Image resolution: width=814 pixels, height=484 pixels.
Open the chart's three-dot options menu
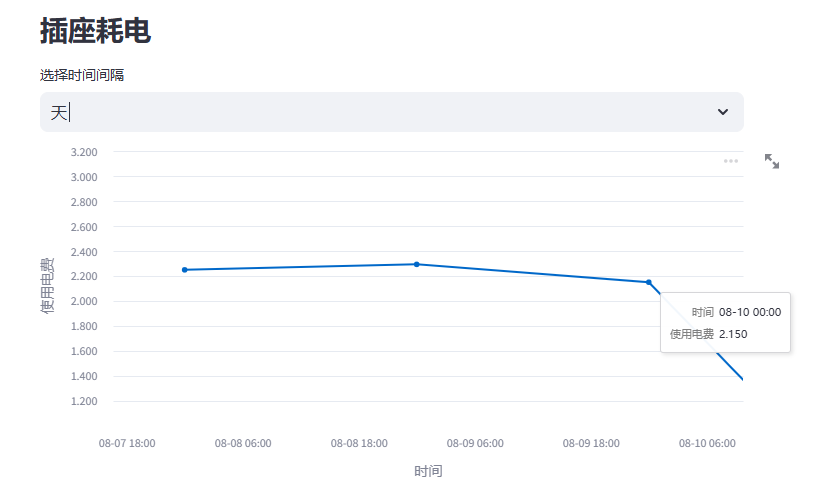(731, 161)
